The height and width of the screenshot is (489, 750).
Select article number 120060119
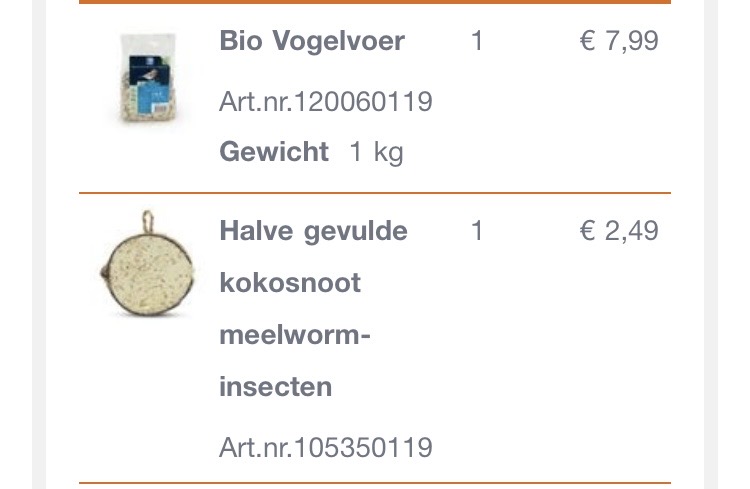pos(326,101)
